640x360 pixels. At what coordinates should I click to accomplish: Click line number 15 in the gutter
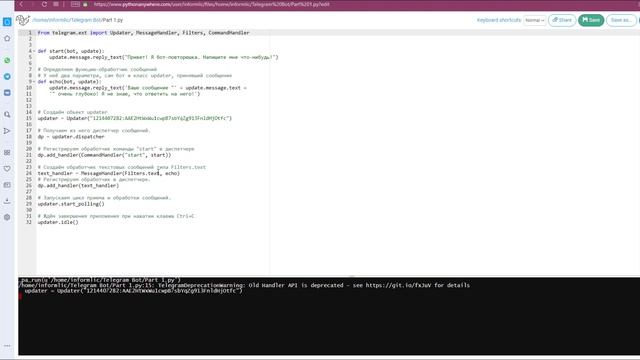pos(29,118)
